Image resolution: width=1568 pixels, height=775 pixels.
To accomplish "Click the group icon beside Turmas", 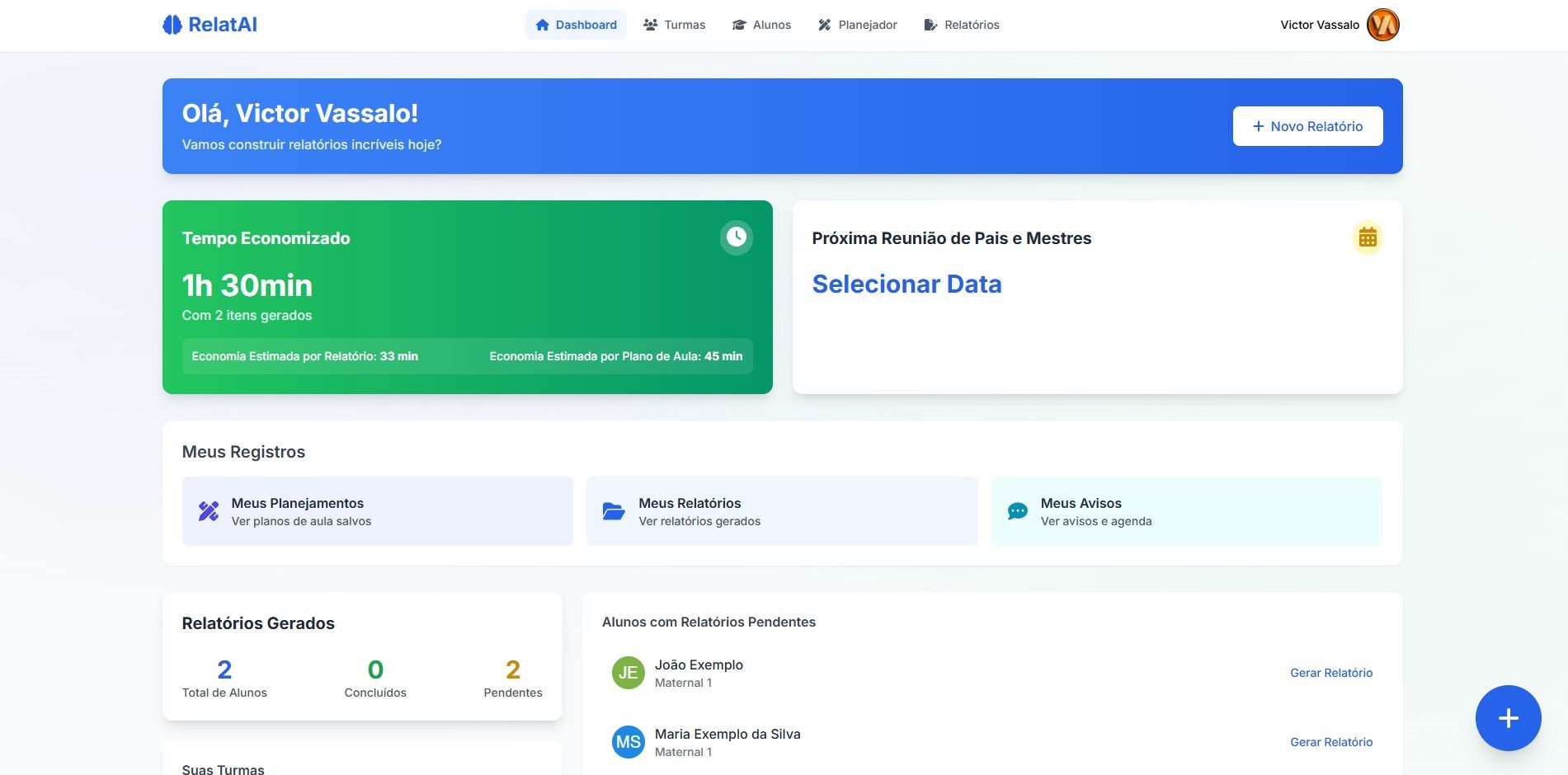I will coord(651,25).
